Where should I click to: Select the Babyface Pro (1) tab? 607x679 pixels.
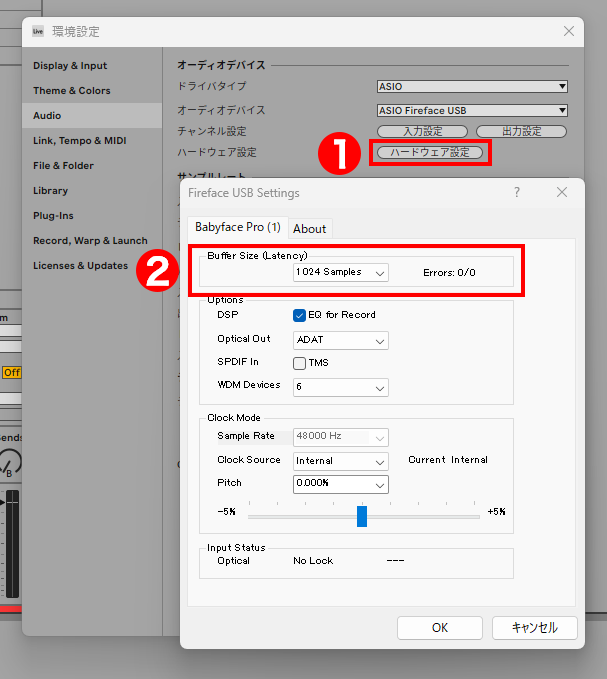click(238, 228)
